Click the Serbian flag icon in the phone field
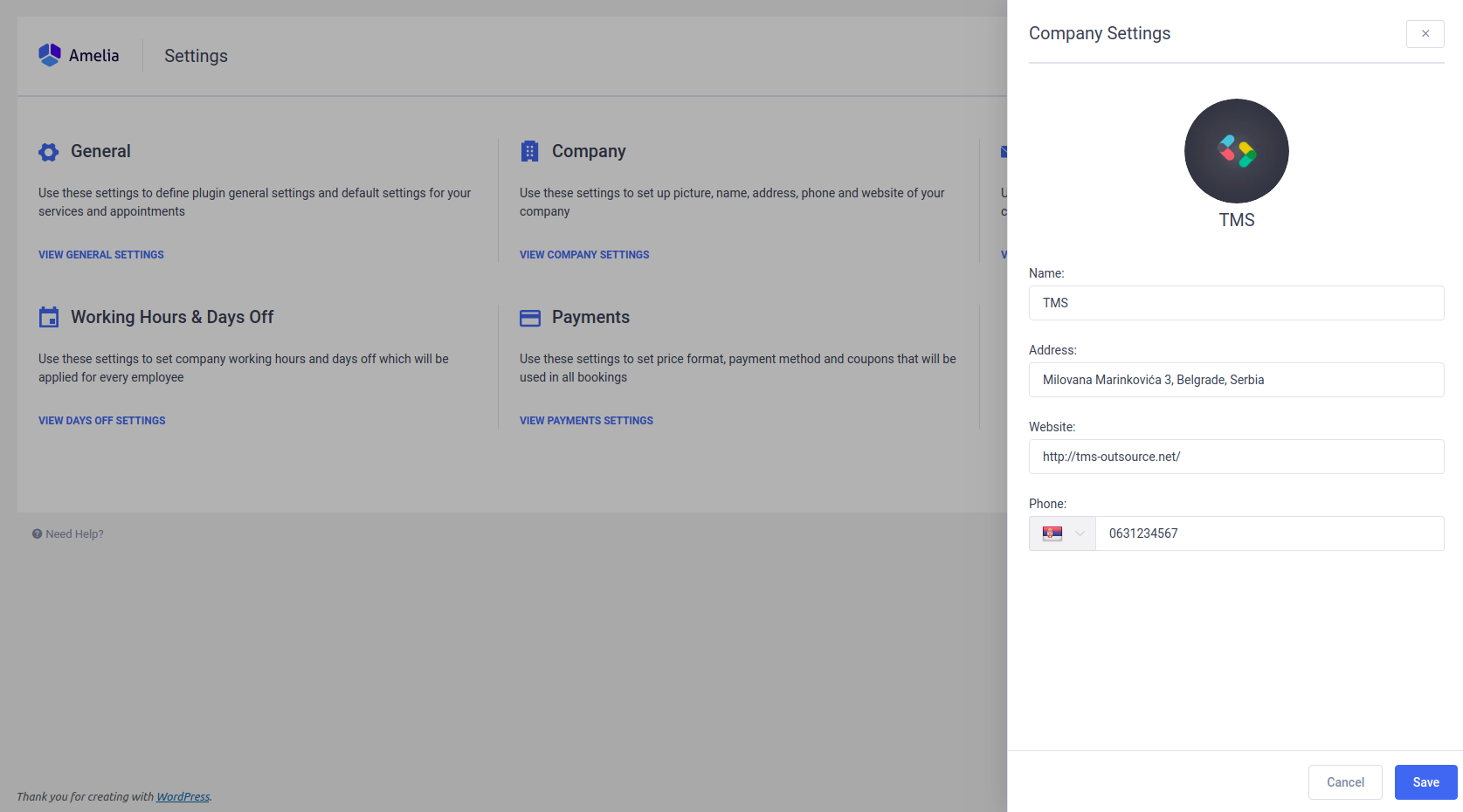 (1053, 533)
